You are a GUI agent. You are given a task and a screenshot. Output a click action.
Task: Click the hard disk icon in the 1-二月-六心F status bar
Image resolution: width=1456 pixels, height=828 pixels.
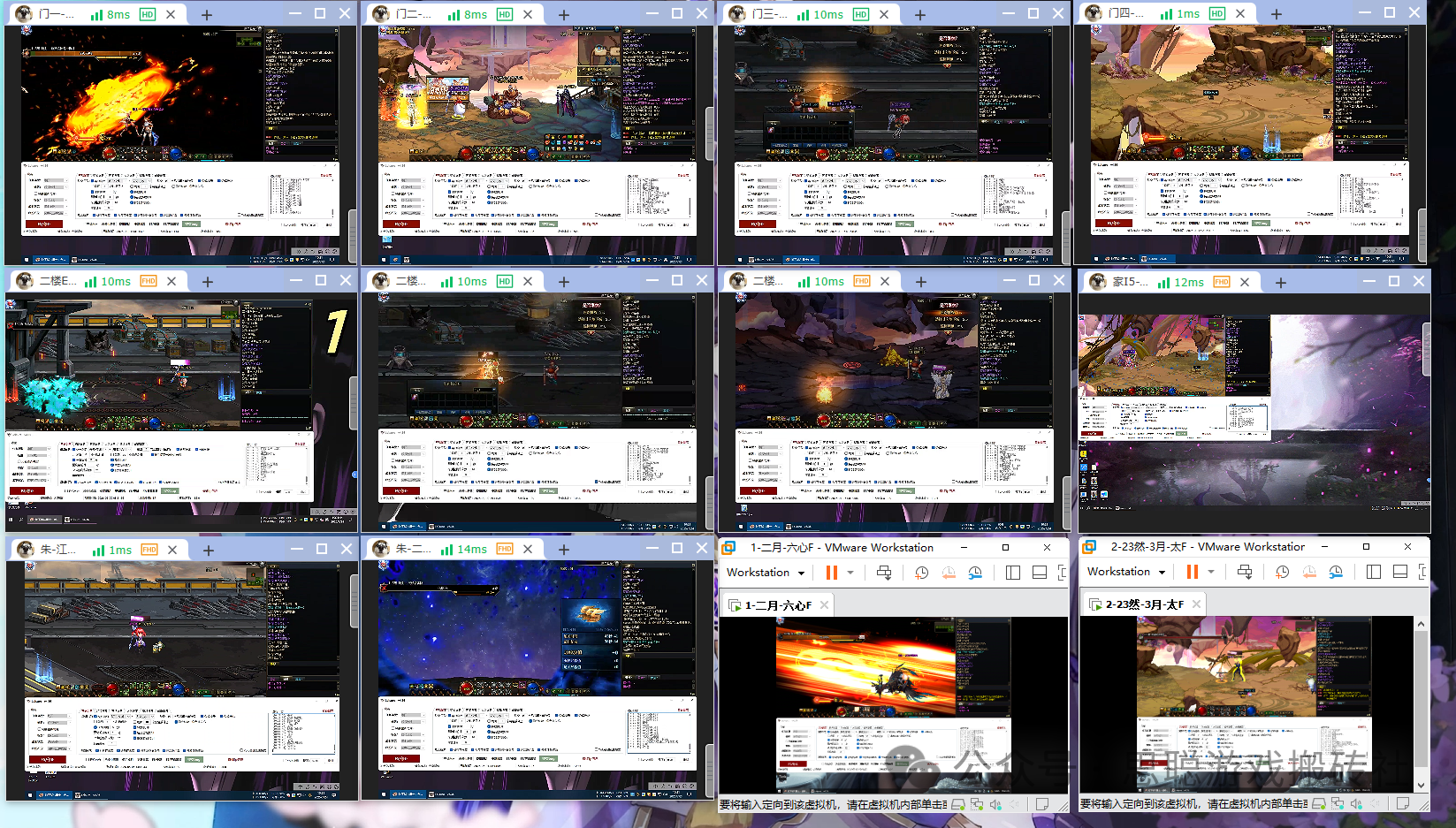tap(958, 804)
